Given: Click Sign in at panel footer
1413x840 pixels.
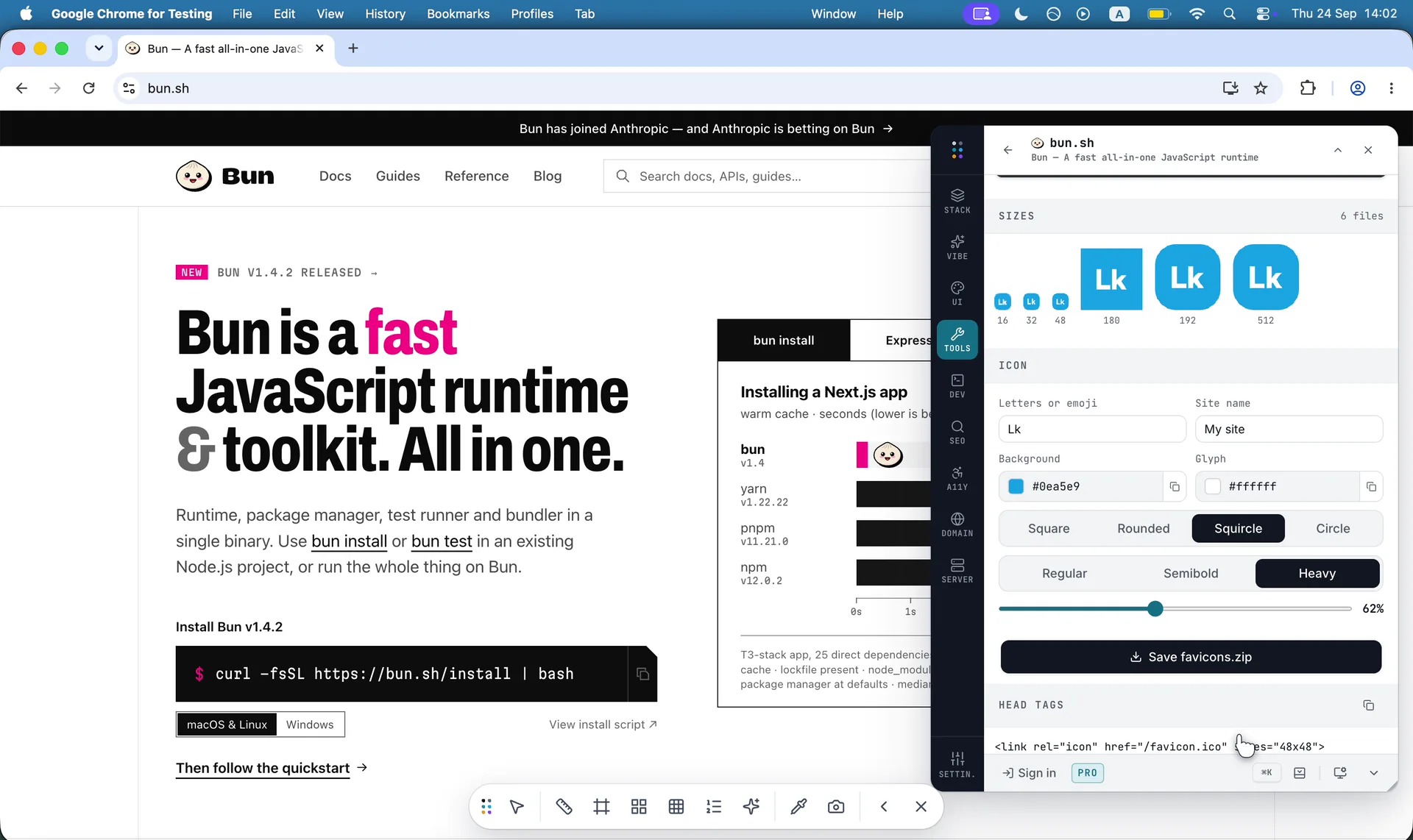Looking at the screenshot, I should click(x=1029, y=773).
